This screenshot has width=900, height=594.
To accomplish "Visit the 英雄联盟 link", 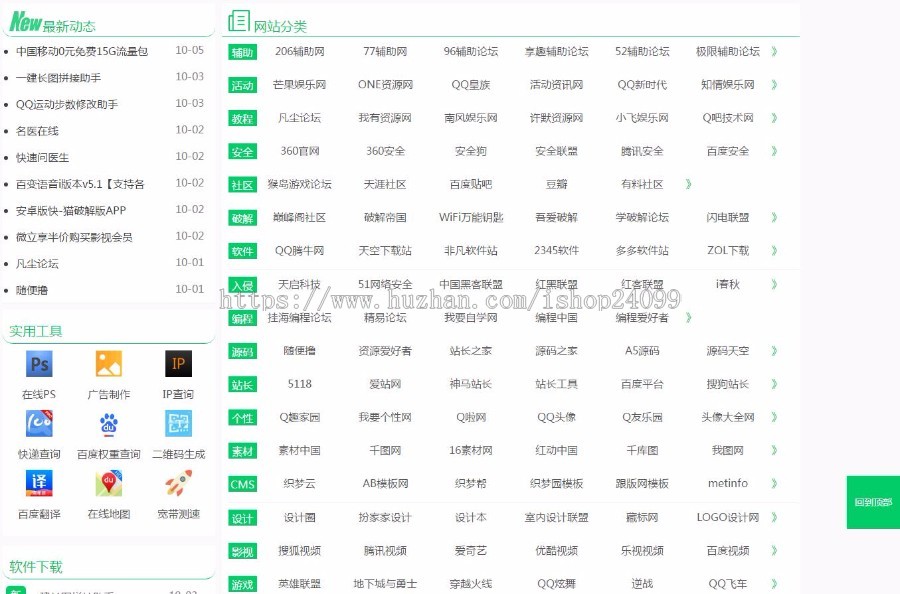I will coord(299,584).
